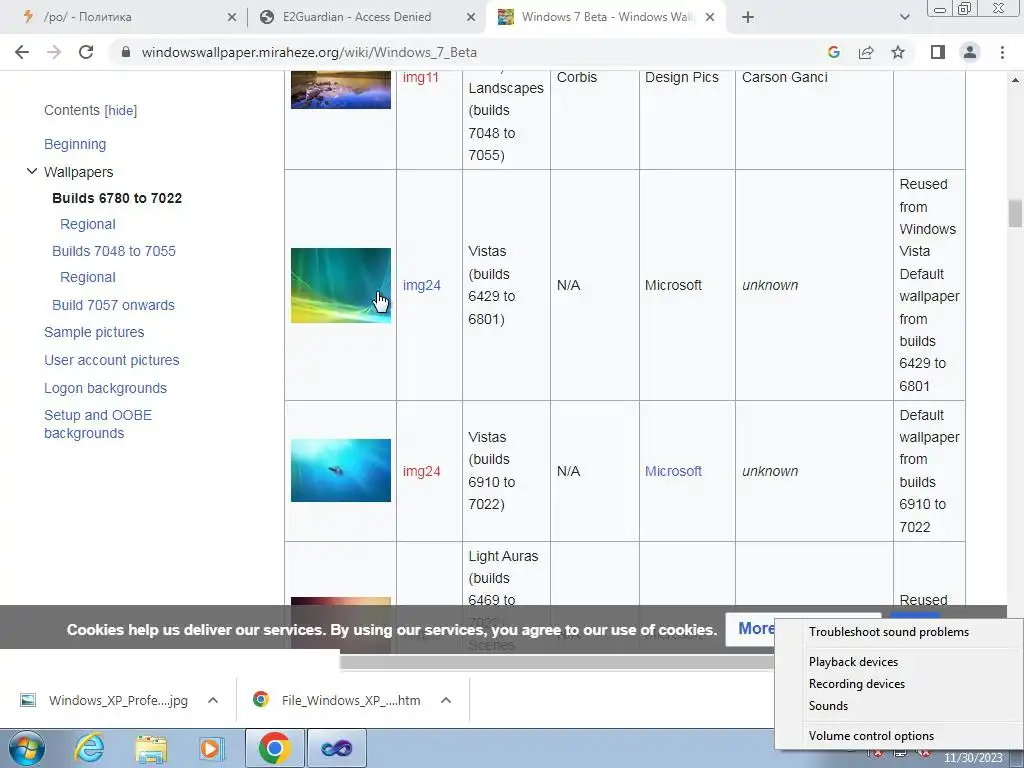Screen dimensions: 1024x768
Task: Open Windows Media Player from taskbar
Action: coord(212,748)
